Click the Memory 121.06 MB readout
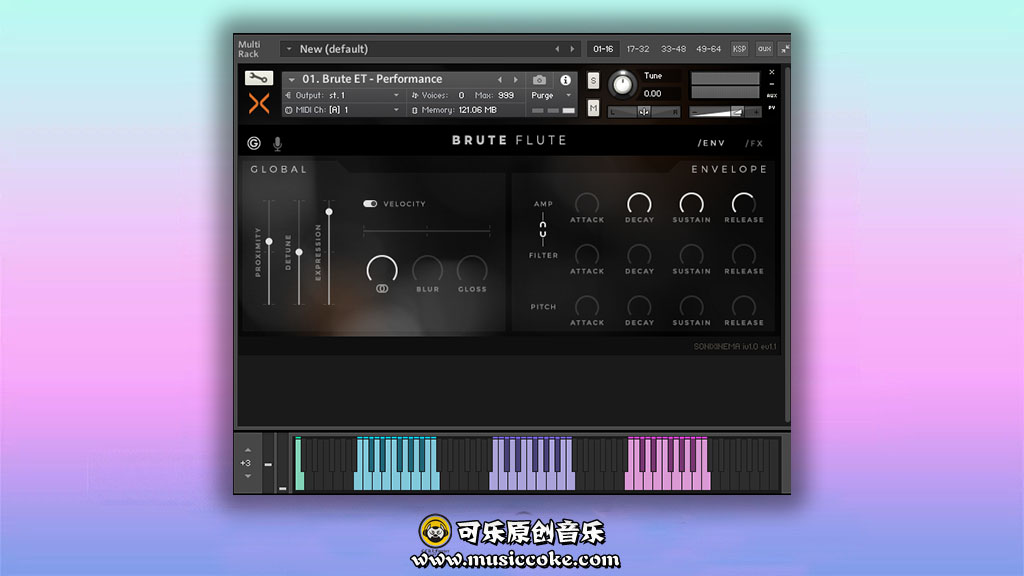Screen dimensions: 1024x576 (477, 110)
